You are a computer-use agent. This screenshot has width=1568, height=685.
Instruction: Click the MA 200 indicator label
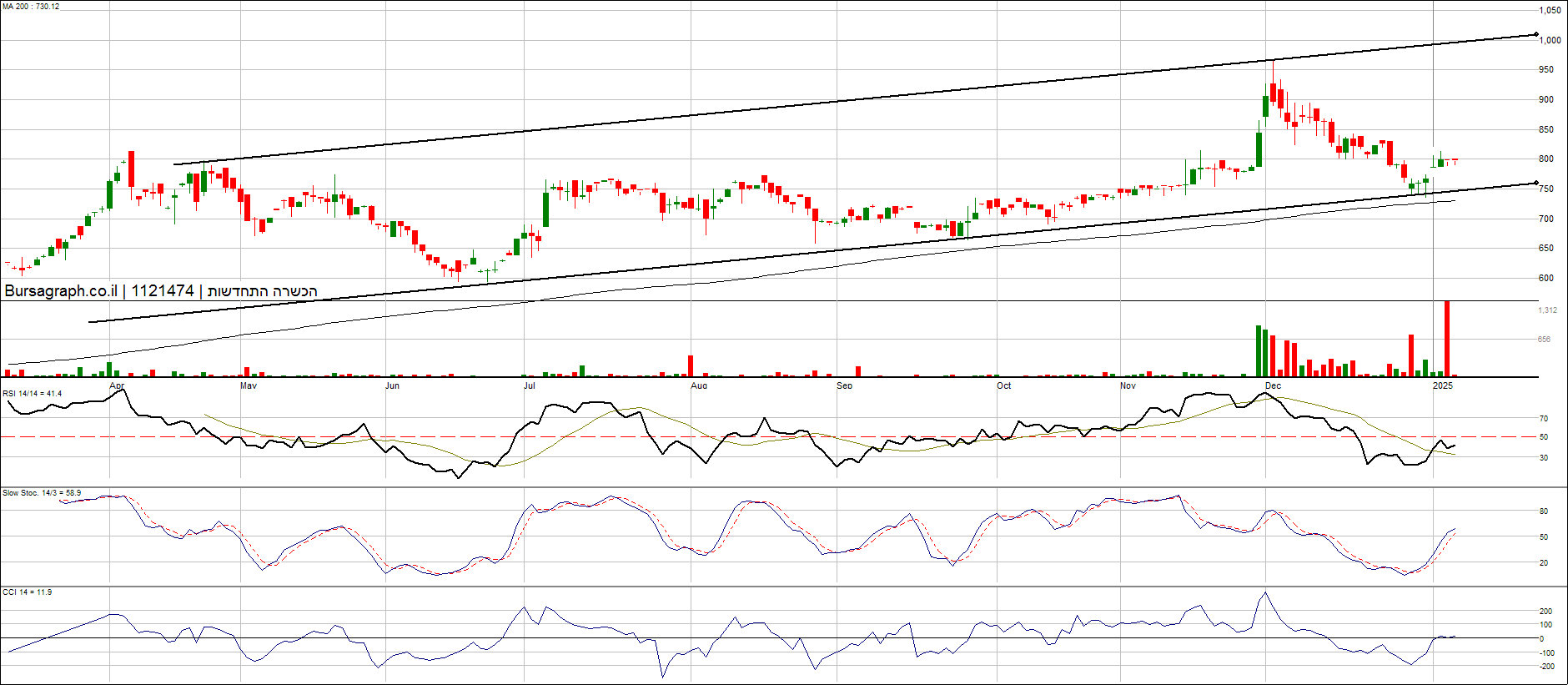(x=31, y=7)
